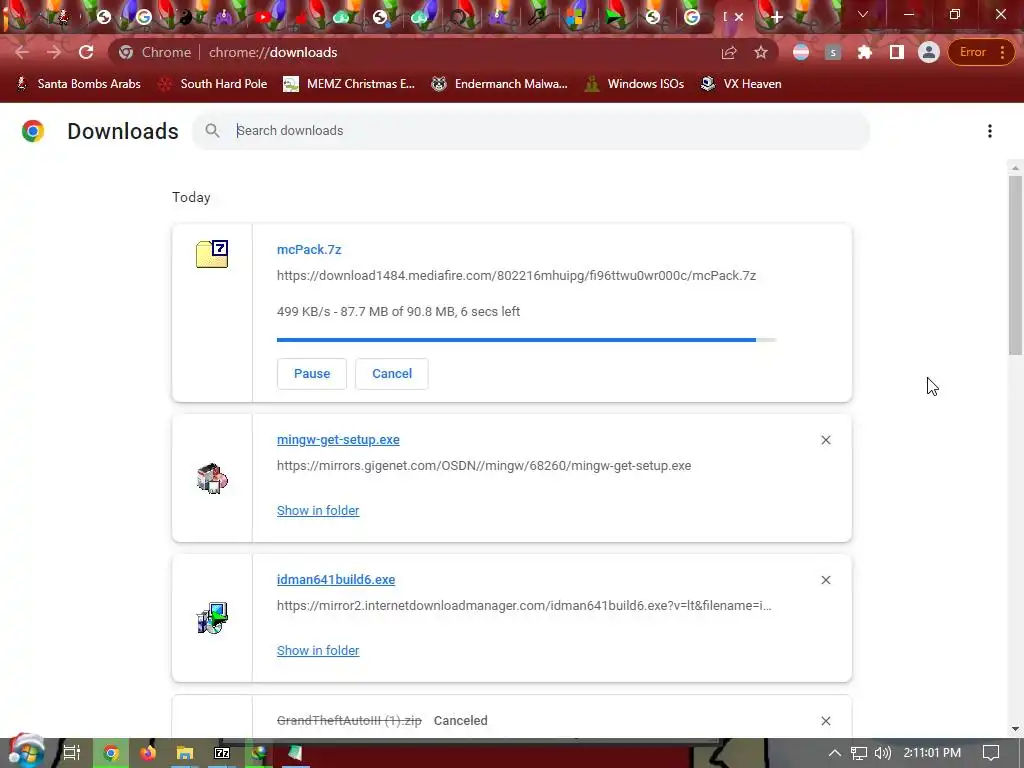Bookmark this page with the star icon
The image size is (1024, 768).
(x=761, y=52)
